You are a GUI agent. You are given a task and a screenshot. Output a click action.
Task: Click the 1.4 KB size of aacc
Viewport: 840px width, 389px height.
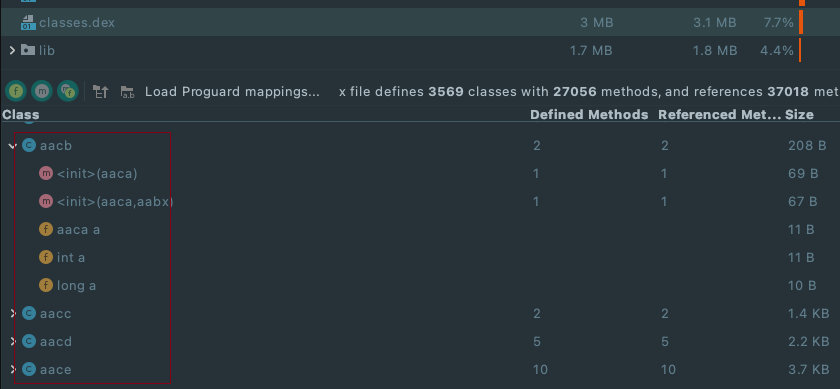coord(808,313)
